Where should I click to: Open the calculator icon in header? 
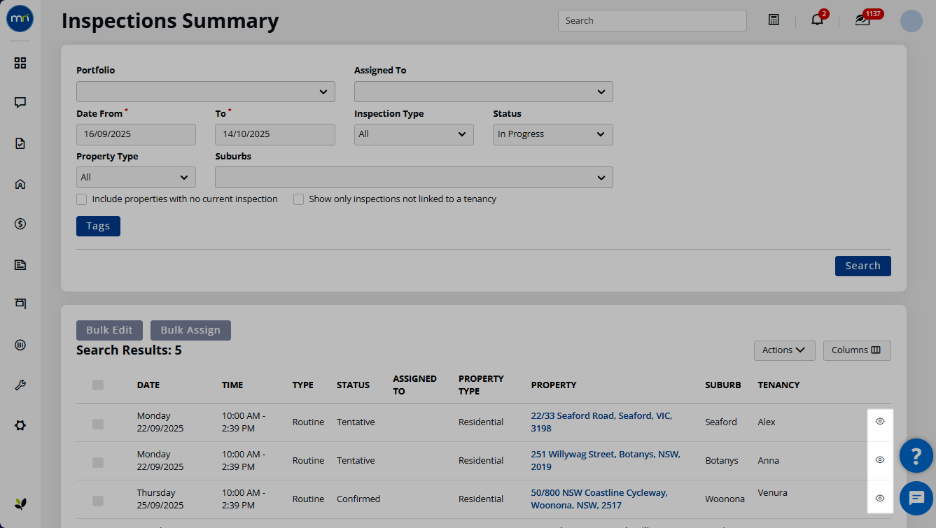click(x=774, y=20)
